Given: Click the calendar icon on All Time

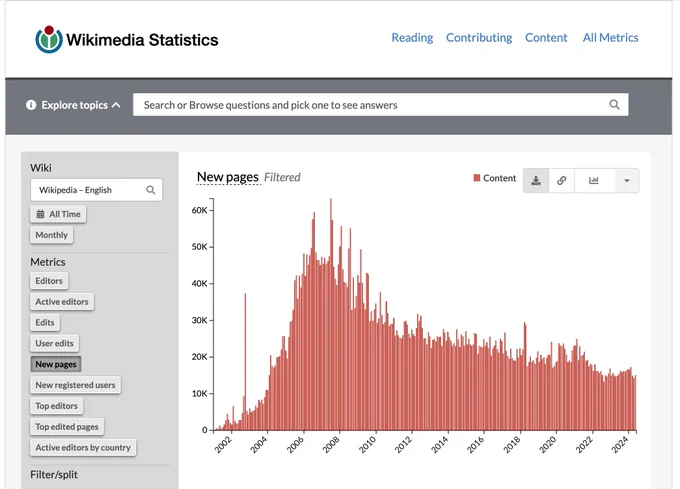Looking at the screenshot, I should click(x=40, y=214).
